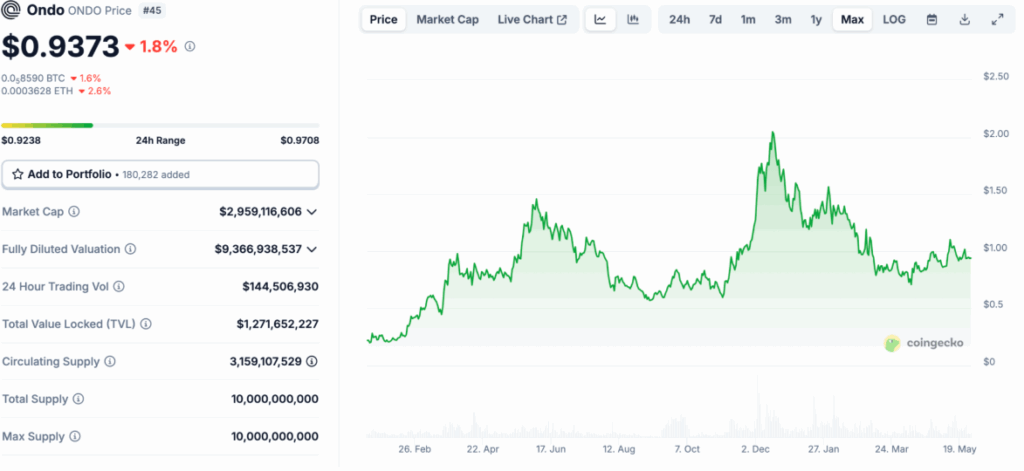This screenshot has height=471, width=1024.
Task: Click the $0.9708 24h high value
Action: coord(300,140)
